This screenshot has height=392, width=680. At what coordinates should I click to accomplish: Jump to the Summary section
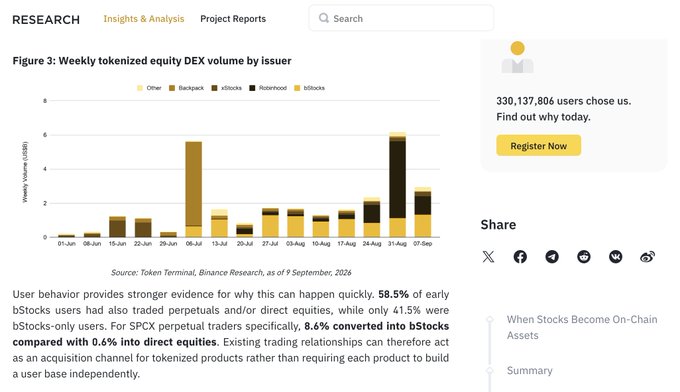pos(530,371)
